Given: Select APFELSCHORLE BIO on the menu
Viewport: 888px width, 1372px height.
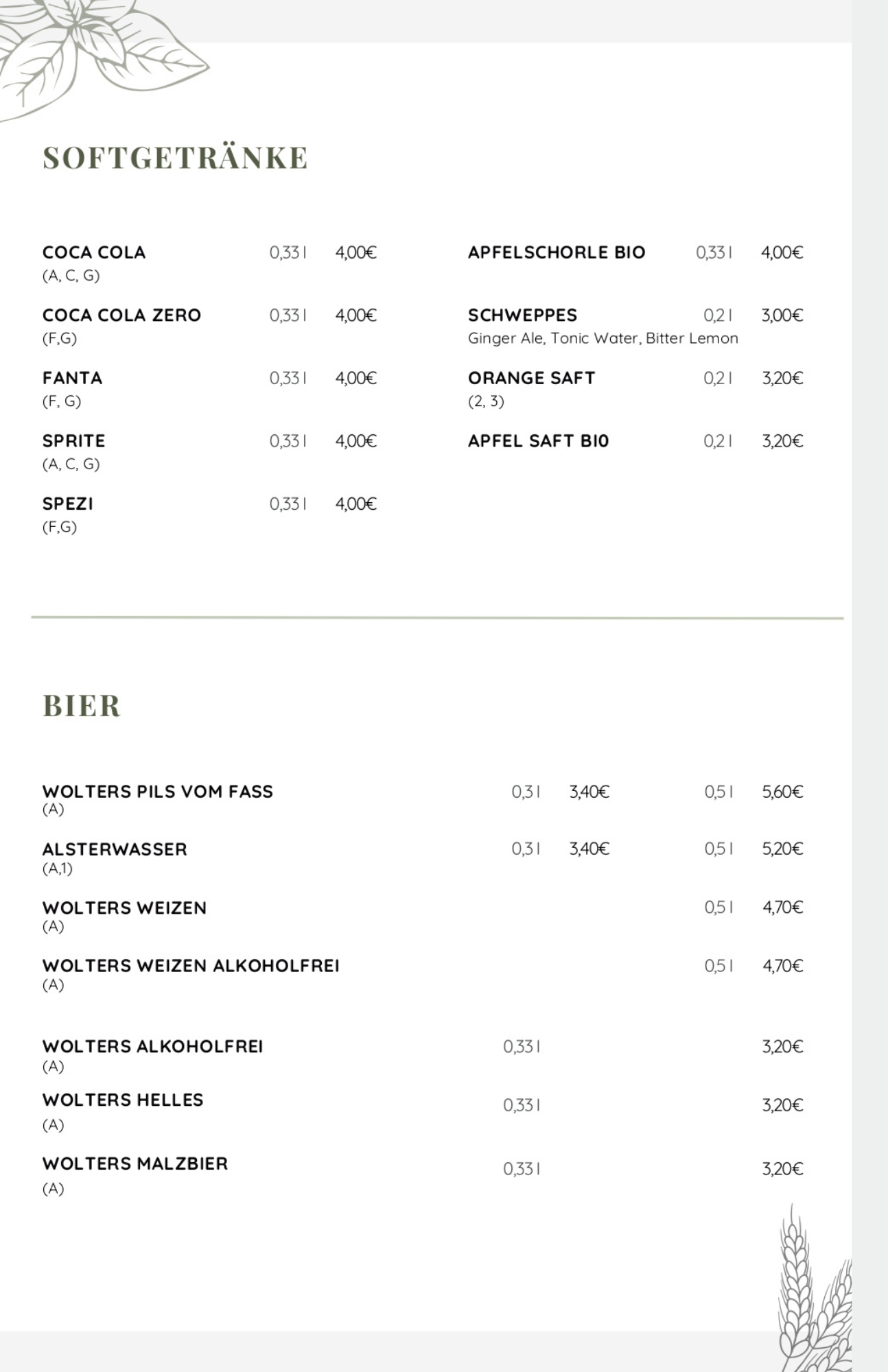Looking at the screenshot, I should tap(557, 252).
